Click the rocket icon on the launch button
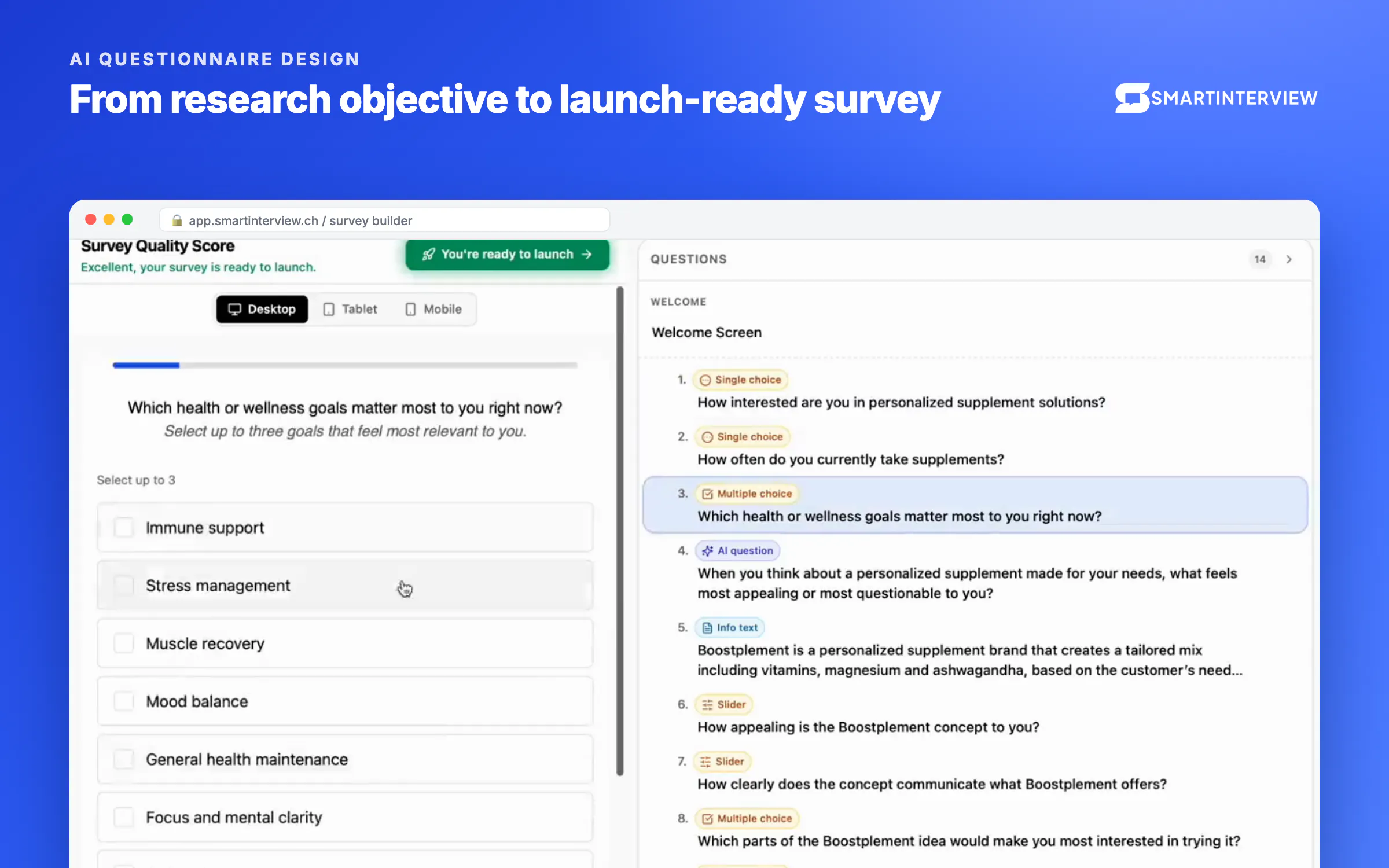This screenshot has height=868, width=1389. point(428,255)
